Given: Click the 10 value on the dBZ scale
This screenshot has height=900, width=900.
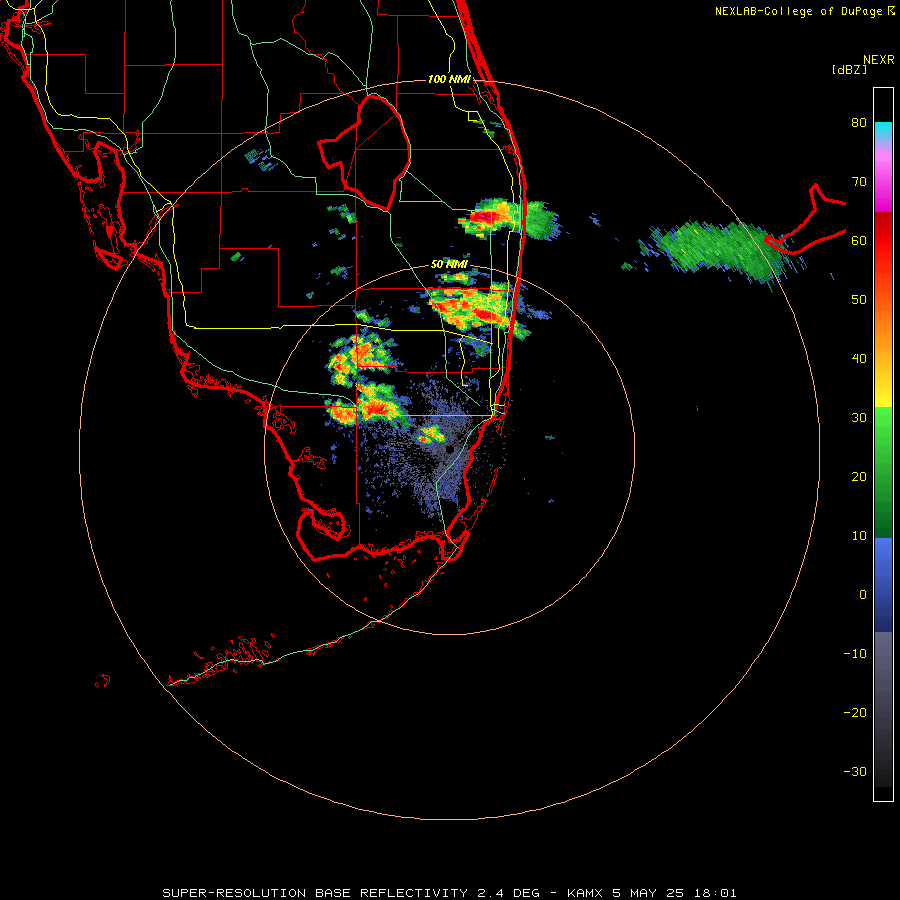Looking at the screenshot, I should [x=859, y=536].
